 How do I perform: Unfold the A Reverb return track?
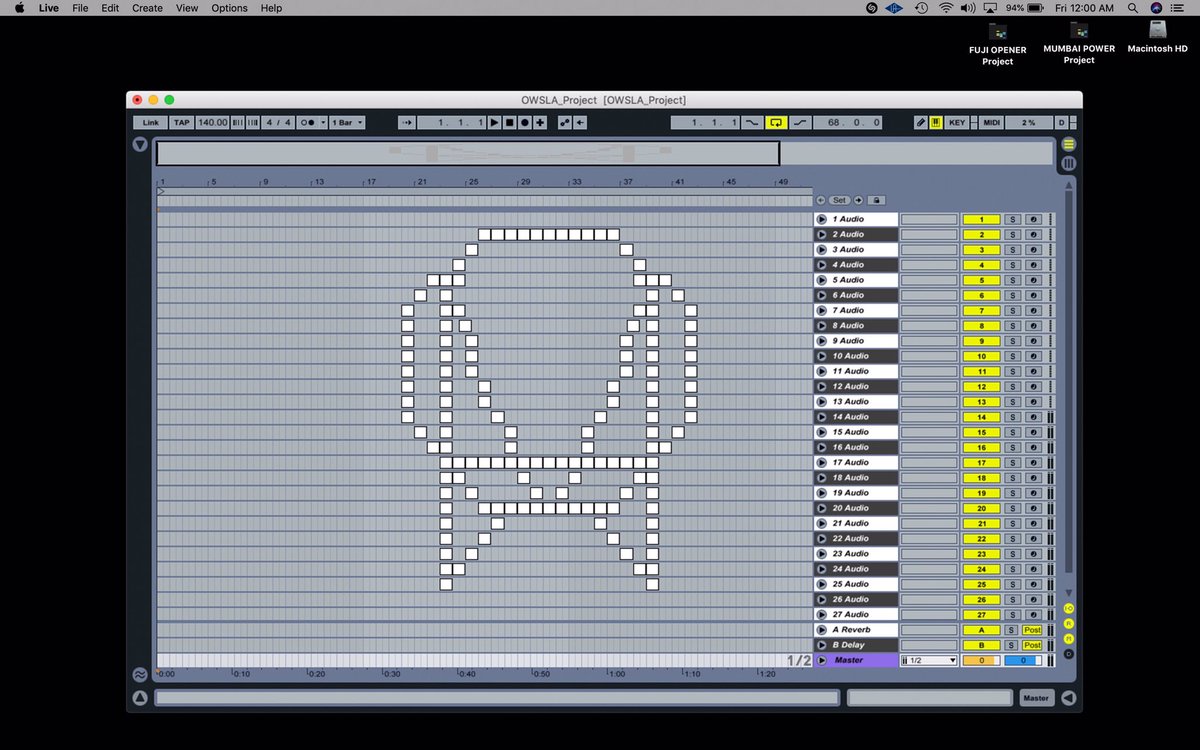click(822, 630)
